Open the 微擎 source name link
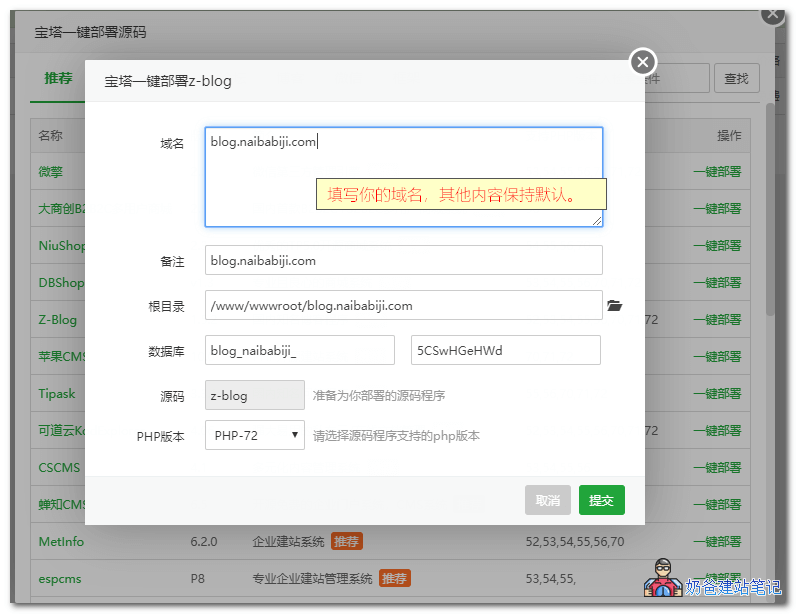Viewport: 796px width, 614px height. [x=51, y=172]
